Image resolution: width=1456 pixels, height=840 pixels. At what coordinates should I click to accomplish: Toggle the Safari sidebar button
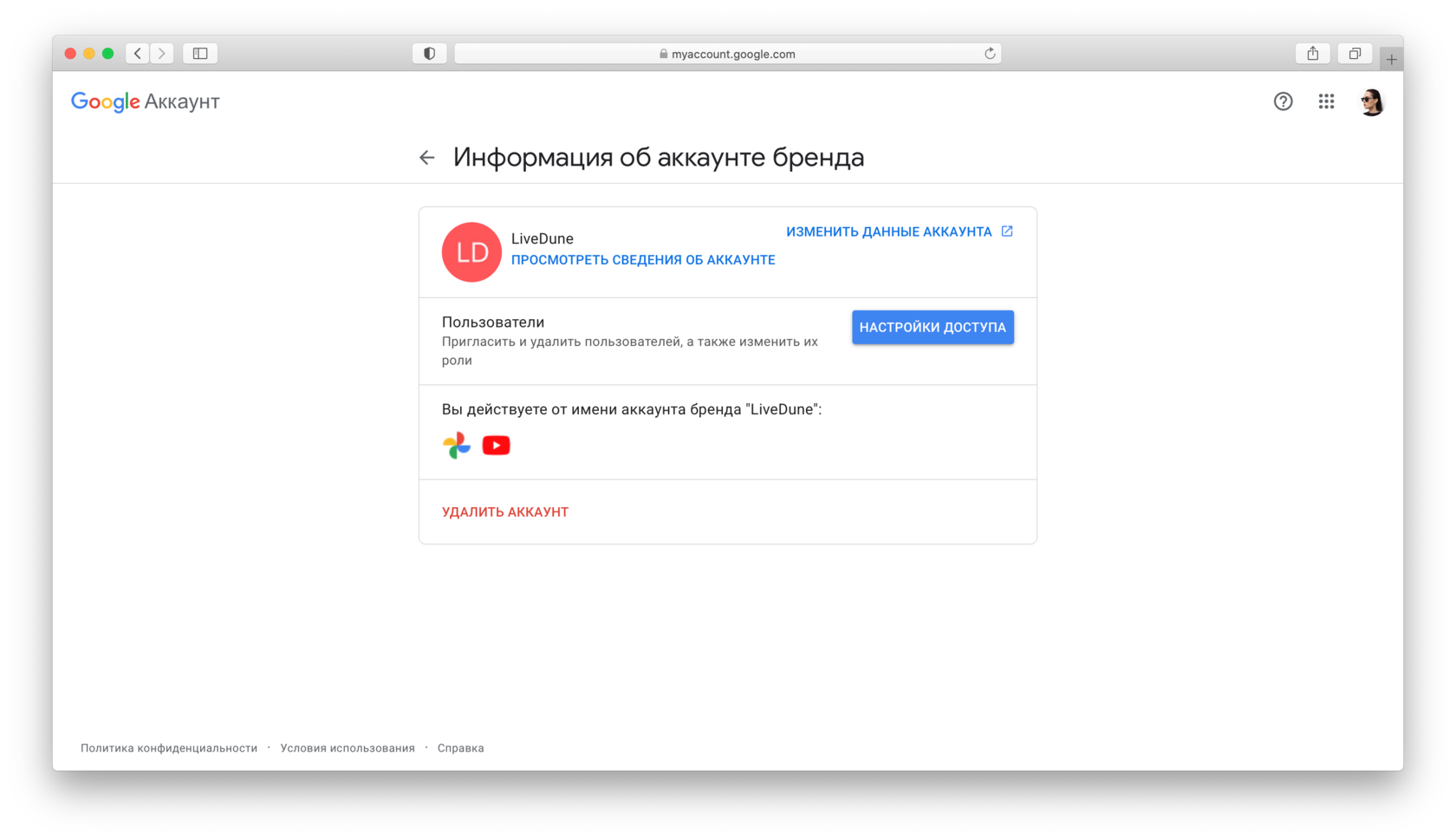(x=200, y=53)
